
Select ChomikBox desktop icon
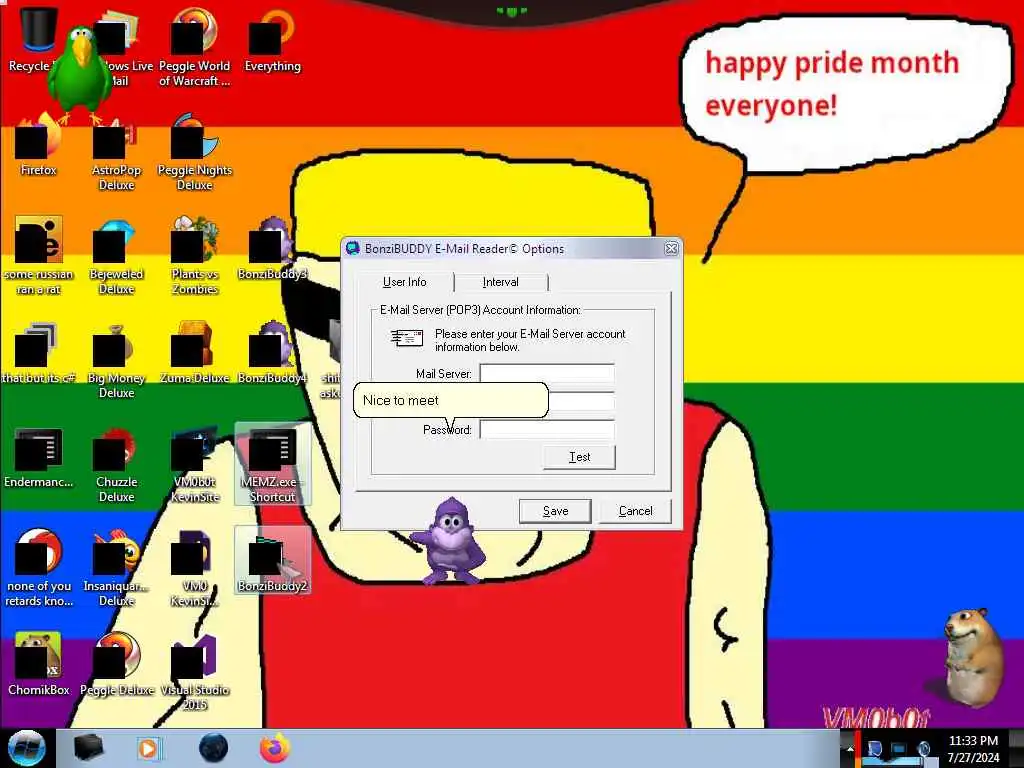[x=39, y=664]
